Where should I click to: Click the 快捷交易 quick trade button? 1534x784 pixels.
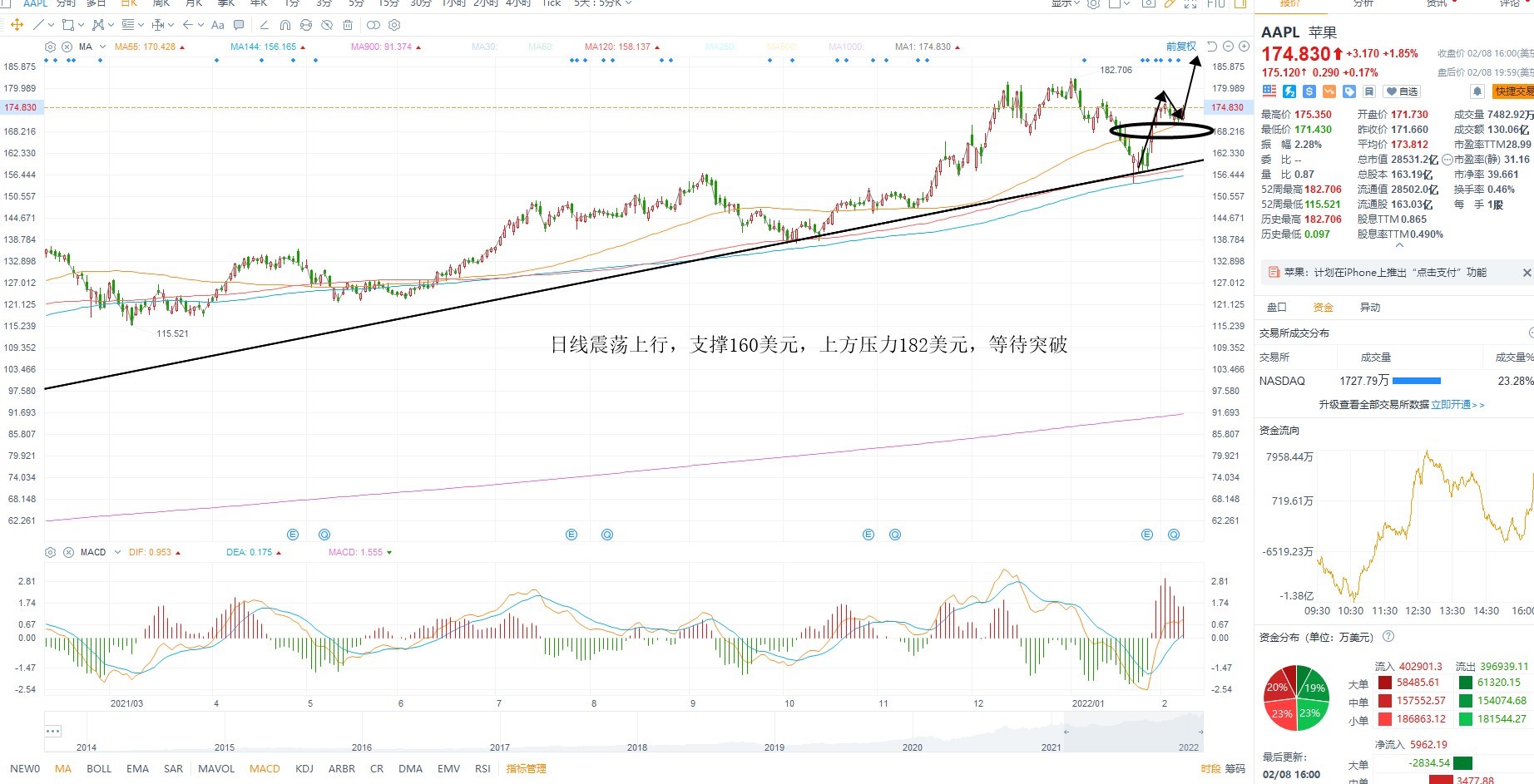click(1513, 91)
